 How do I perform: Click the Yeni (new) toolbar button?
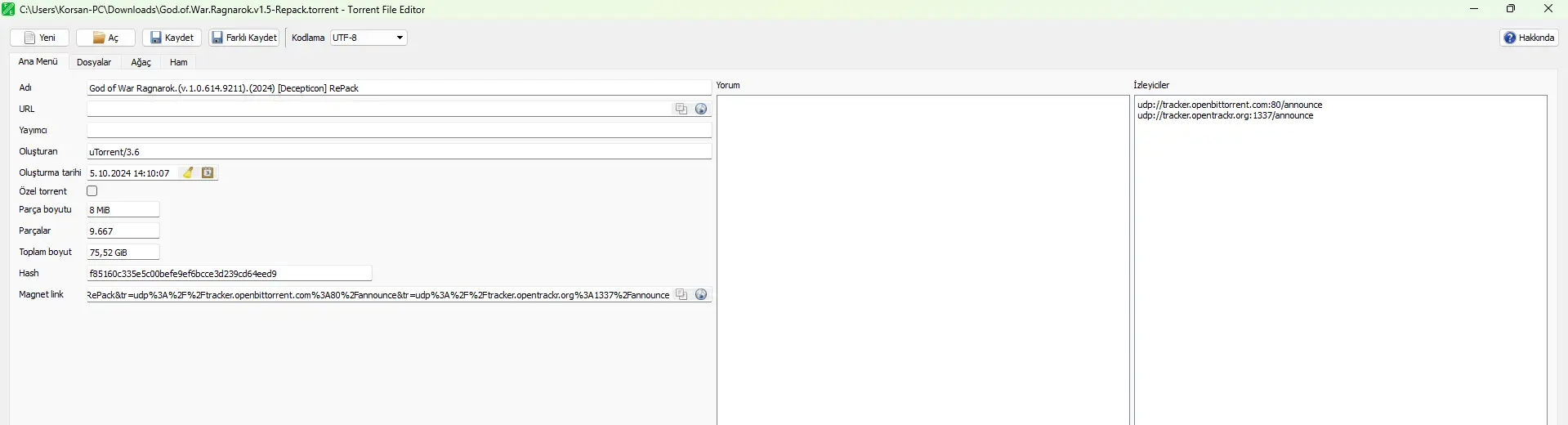click(39, 38)
